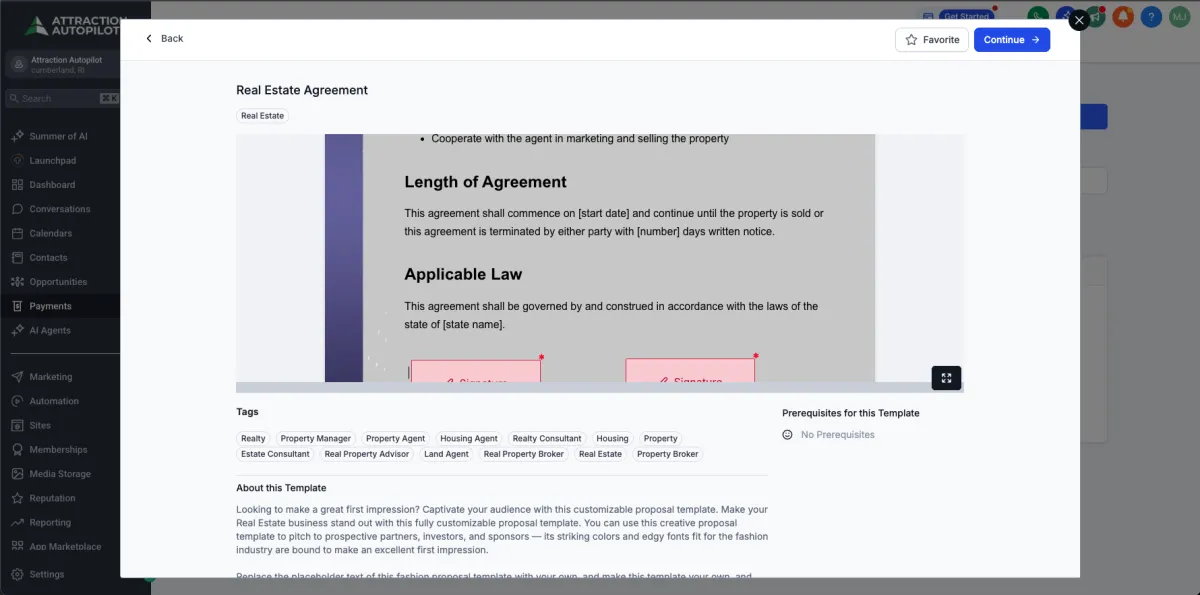Click the green phone dialer icon

click(x=1037, y=16)
